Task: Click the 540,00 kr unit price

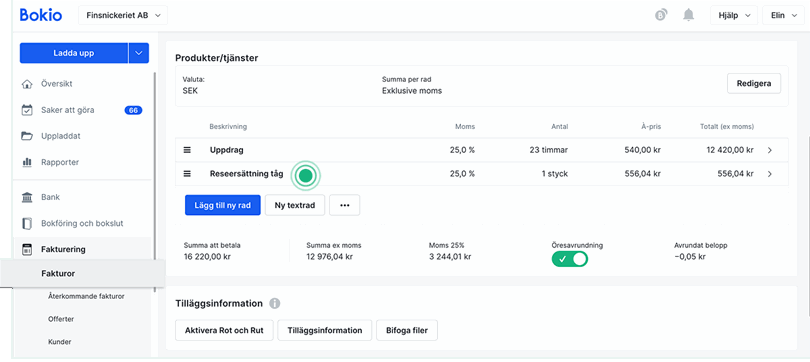Action: (x=643, y=150)
